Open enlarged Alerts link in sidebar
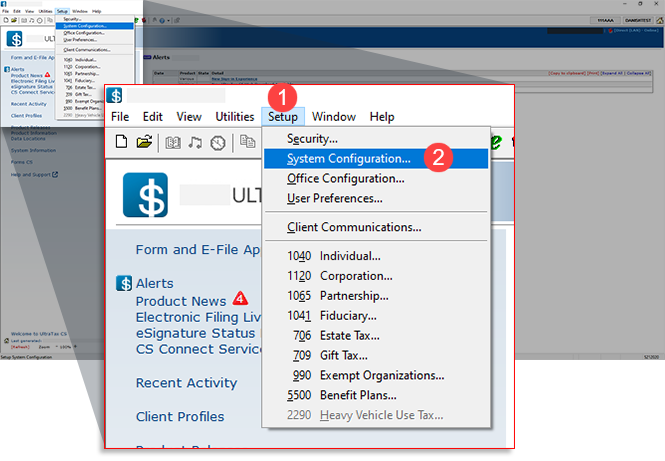The width and height of the screenshot is (665, 461). 154,283
